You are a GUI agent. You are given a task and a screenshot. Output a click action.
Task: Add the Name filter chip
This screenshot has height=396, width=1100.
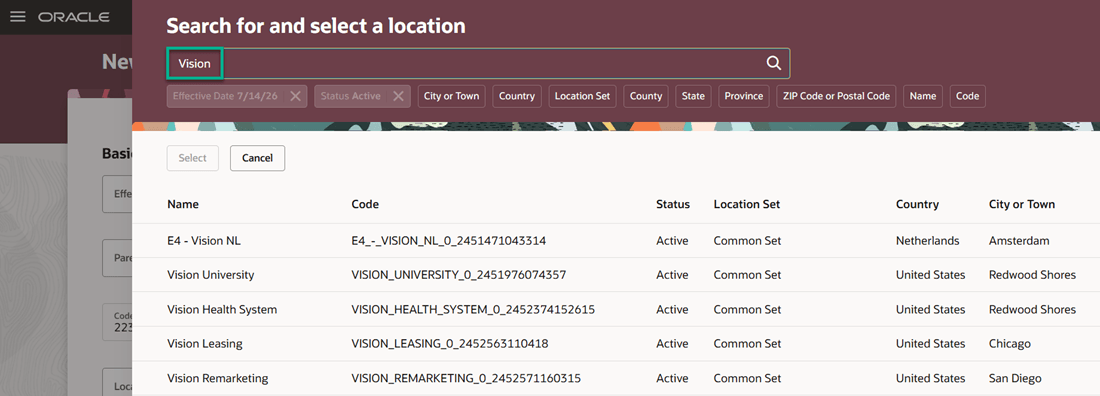pos(923,96)
